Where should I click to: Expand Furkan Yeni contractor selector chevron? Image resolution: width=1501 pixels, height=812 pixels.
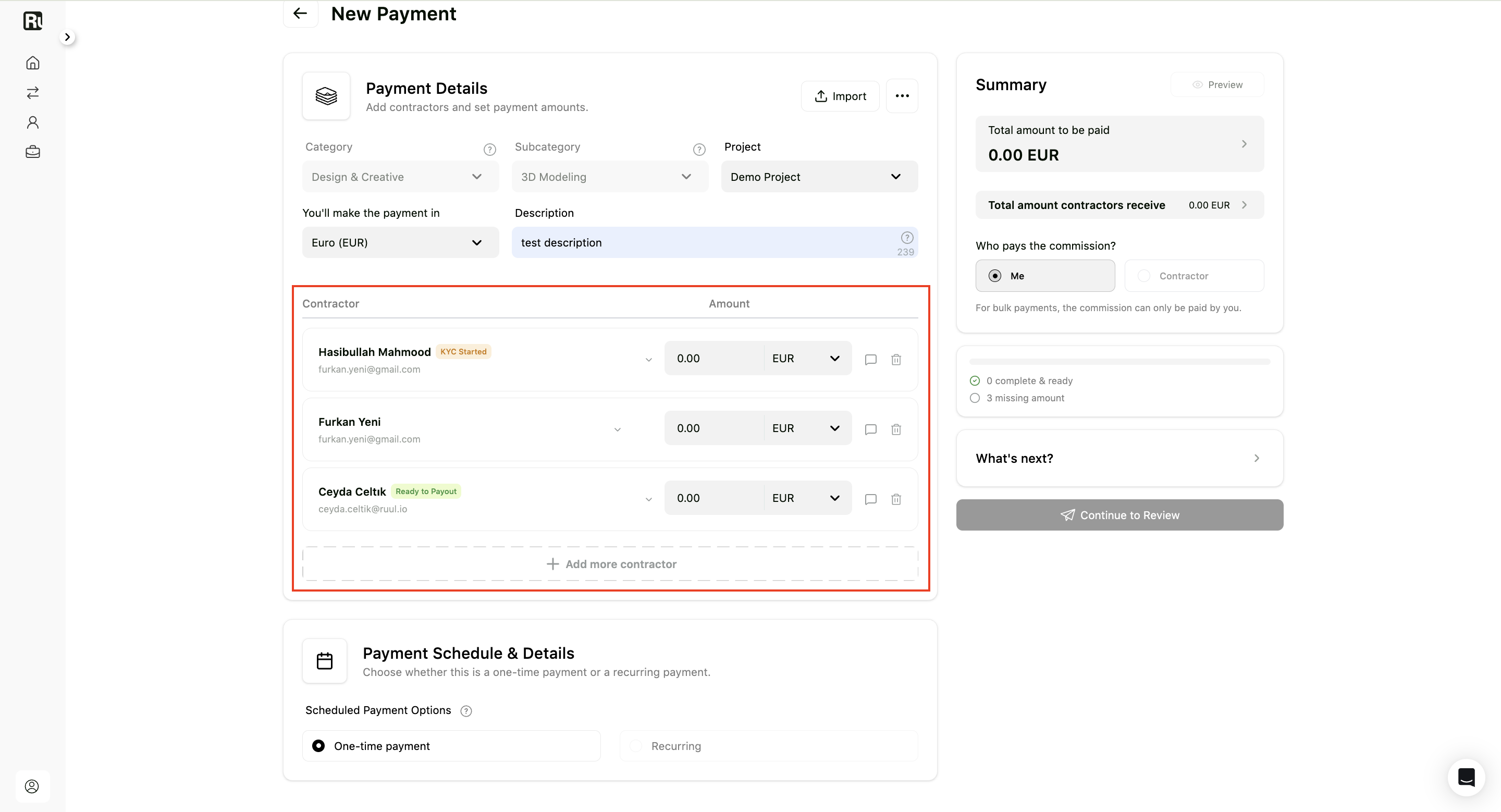pos(618,430)
